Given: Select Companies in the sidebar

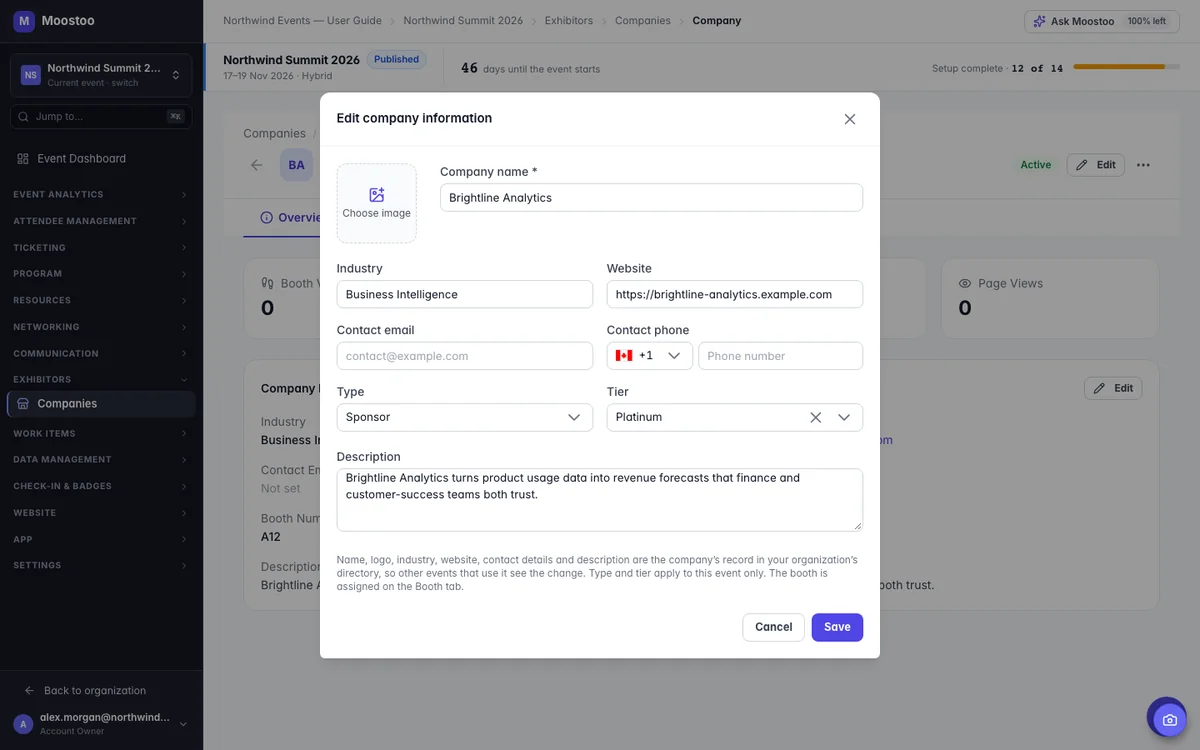Looking at the screenshot, I should (101, 404).
